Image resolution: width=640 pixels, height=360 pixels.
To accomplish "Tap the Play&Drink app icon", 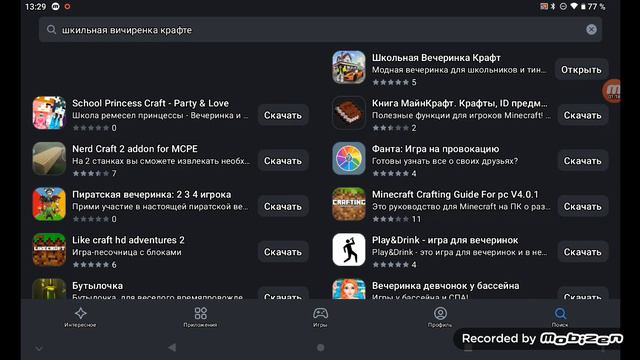I will [349, 250].
